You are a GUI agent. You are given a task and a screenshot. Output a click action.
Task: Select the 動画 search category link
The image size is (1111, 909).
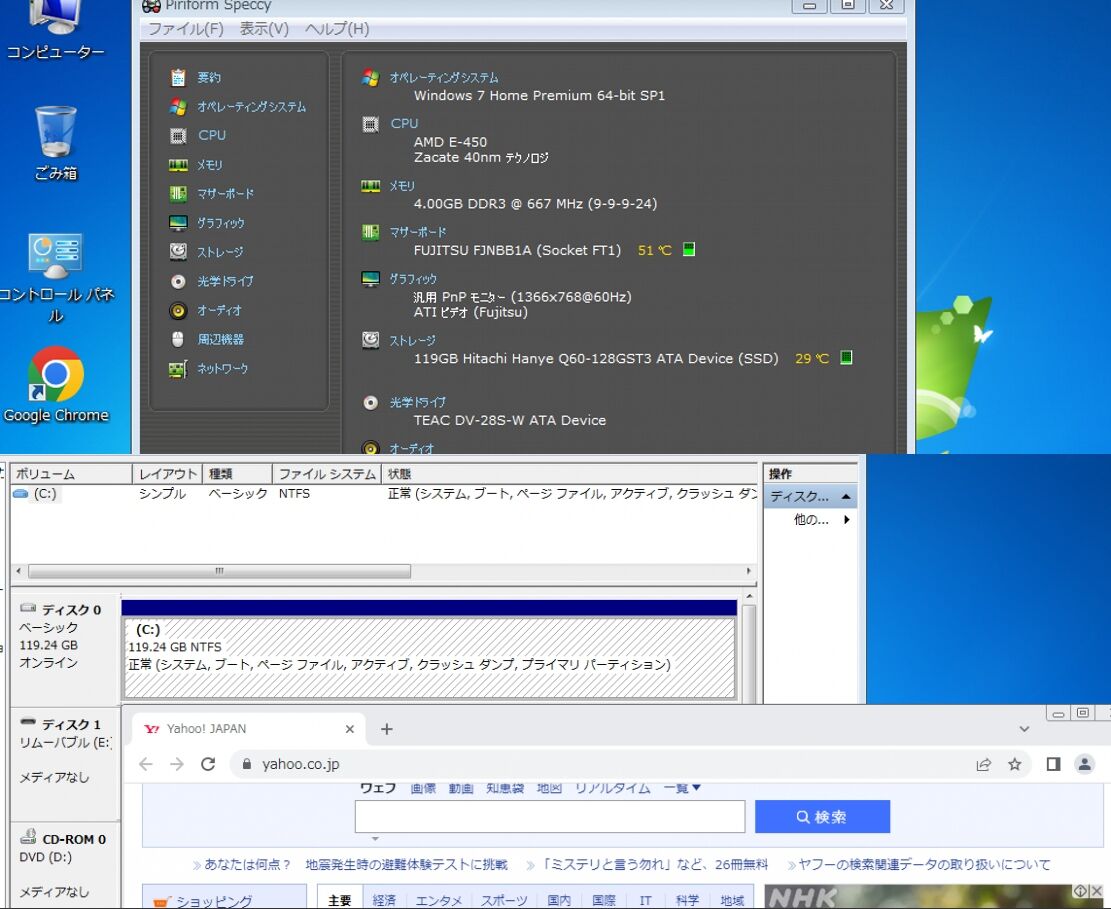tap(461, 788)
